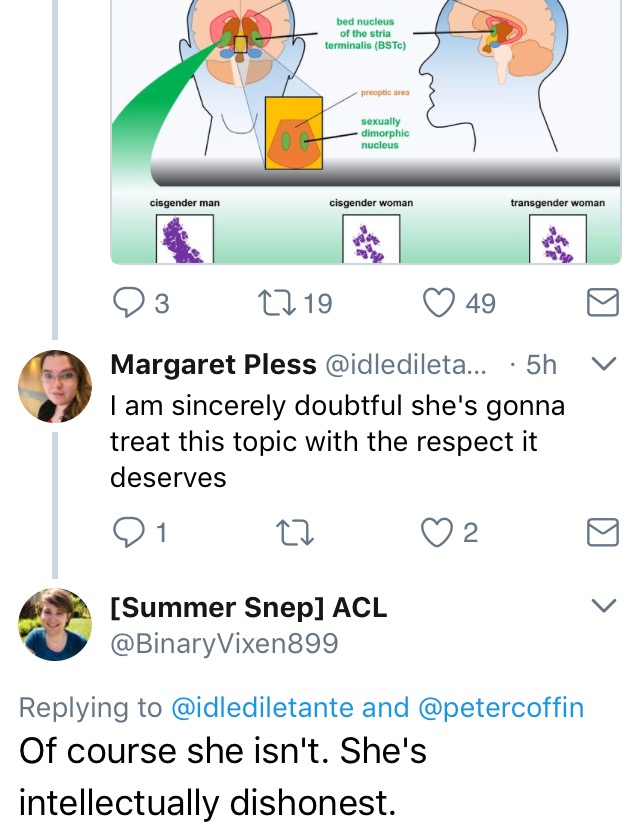Image resolution: width=640 pixels, height=827 pixels.
Task: Open the @idlediletante mention link
Action: click(262, 707)
